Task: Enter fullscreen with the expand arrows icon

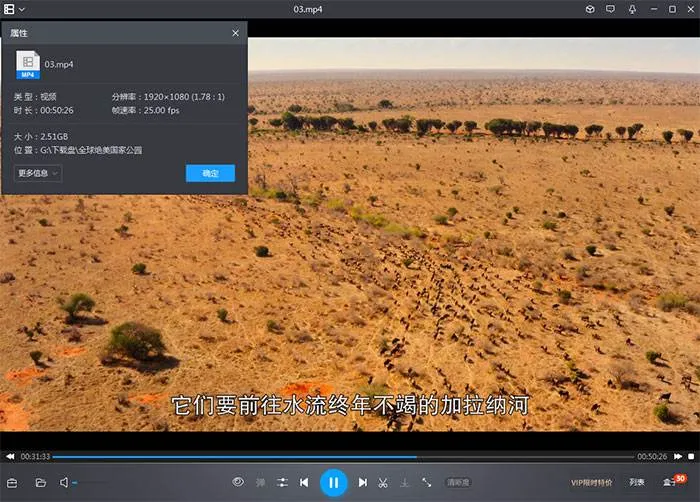Action: point(427,482)
